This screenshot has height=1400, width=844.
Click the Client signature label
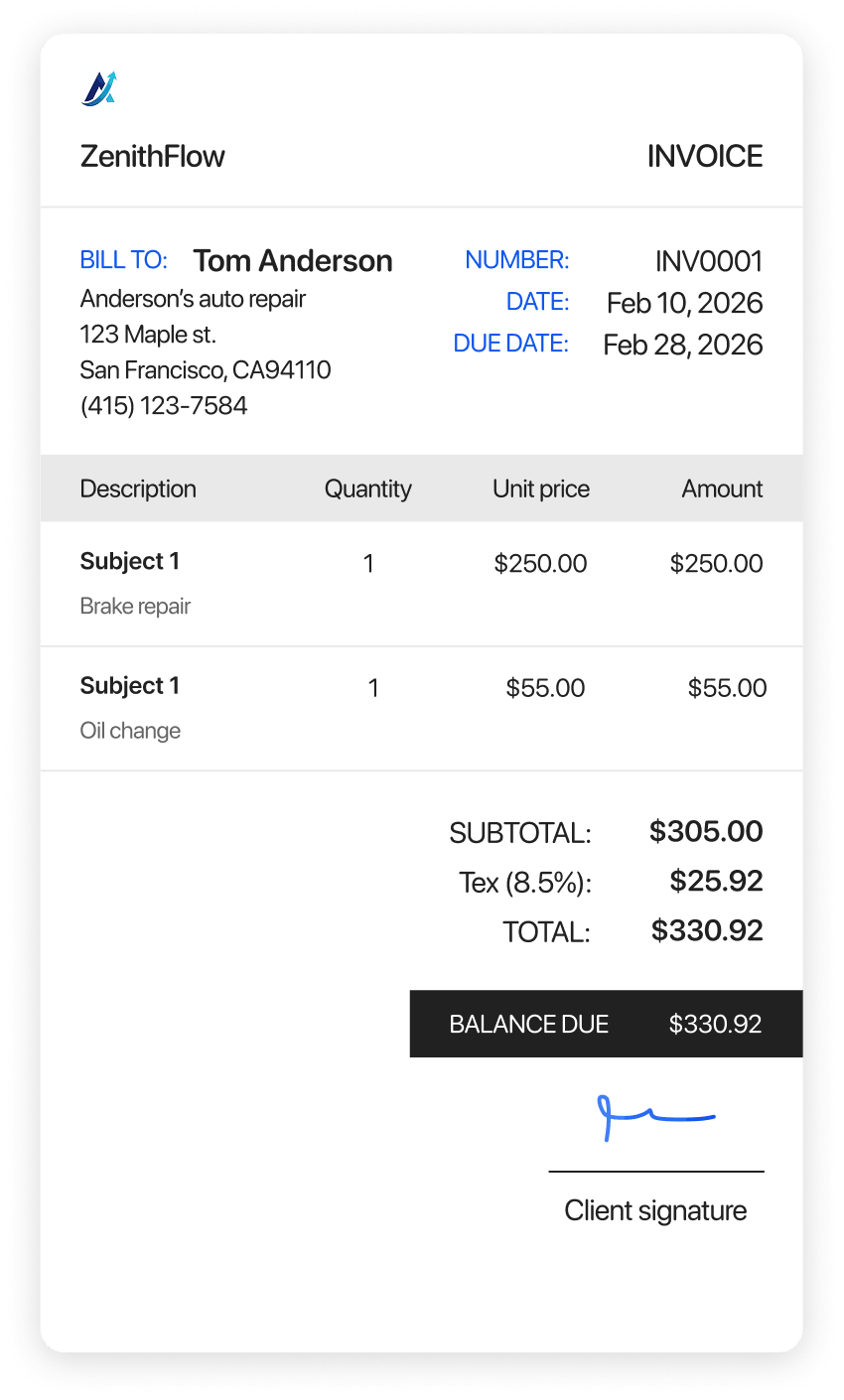pyautogui.click(x=655, y=1210)
